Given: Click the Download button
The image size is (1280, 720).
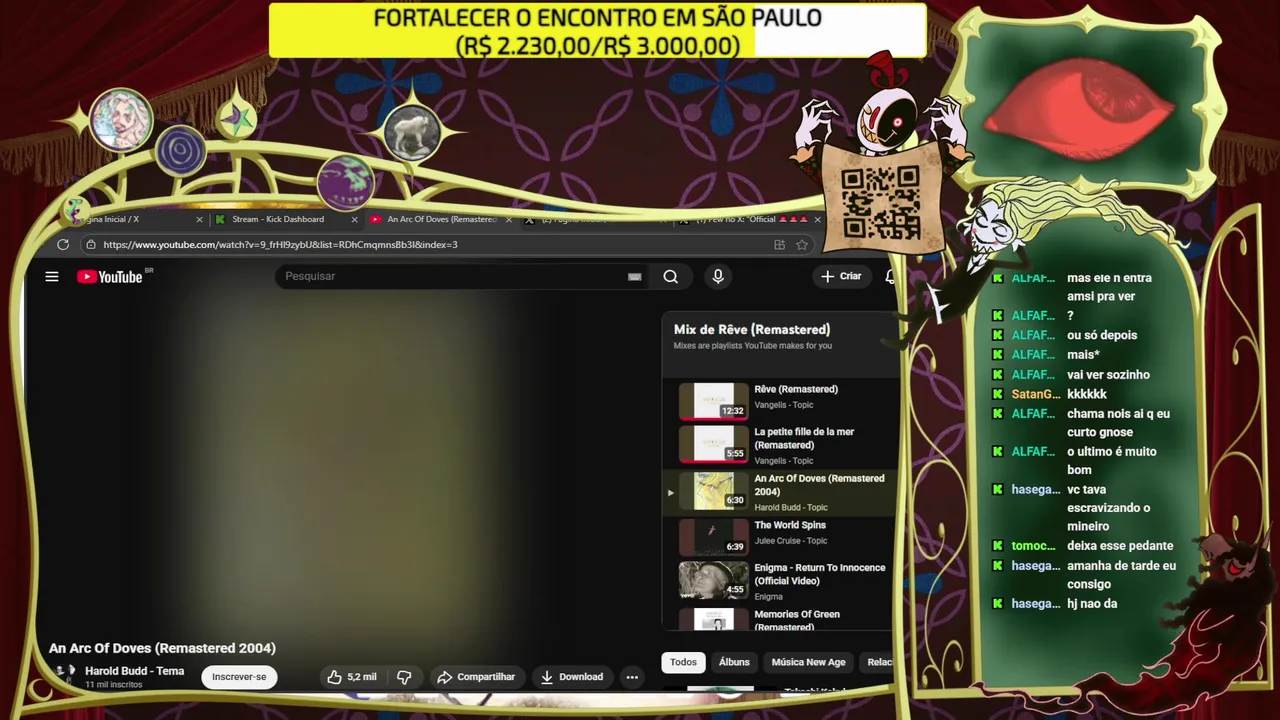Looking at the screenshot, I should [x=571, y=677].
